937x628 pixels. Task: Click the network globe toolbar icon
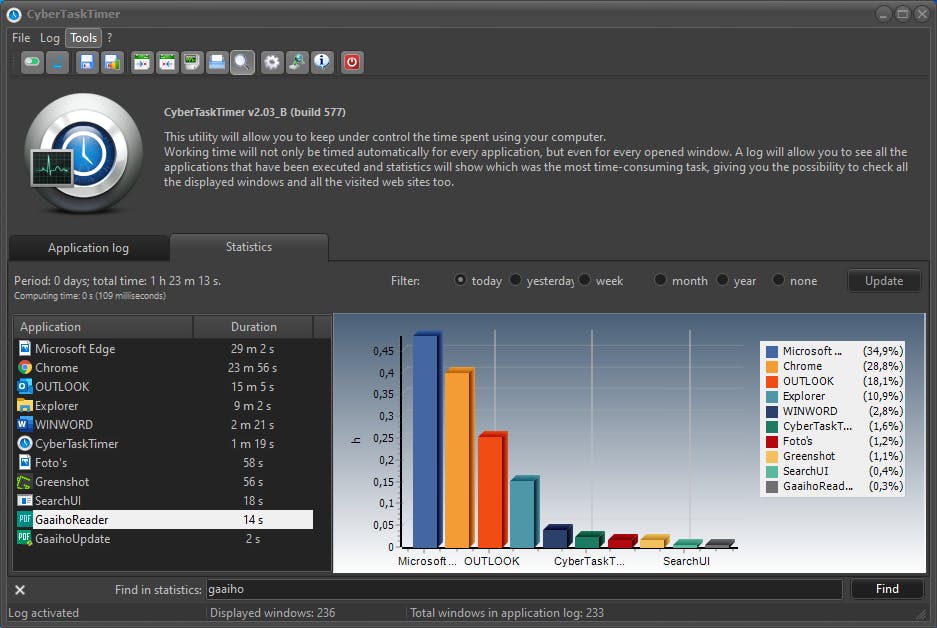297,62
